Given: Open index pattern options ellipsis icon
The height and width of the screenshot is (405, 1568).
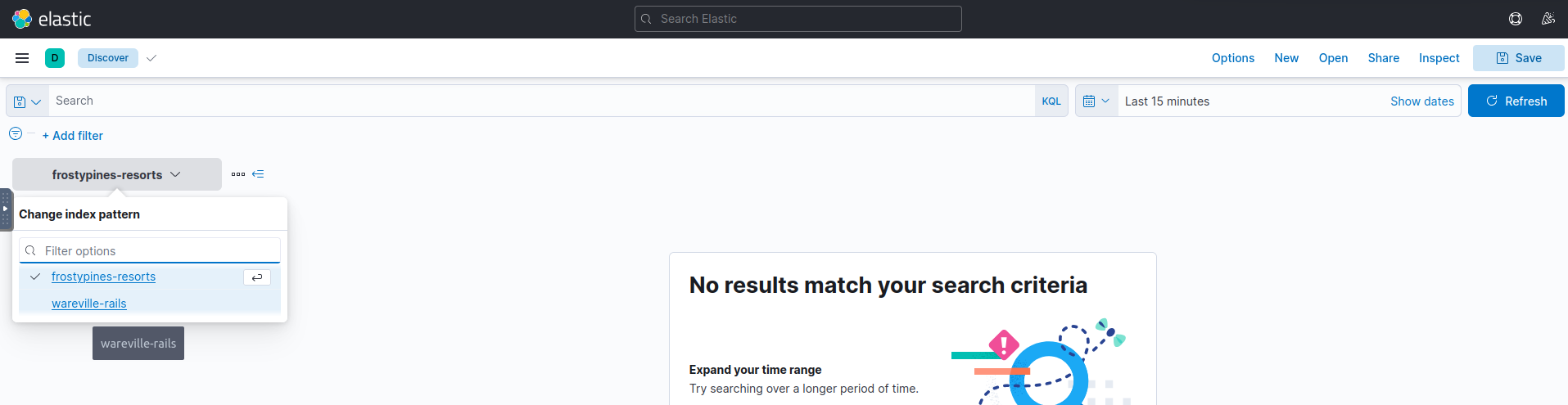Looking at the screenshot, I should [238, 174].
